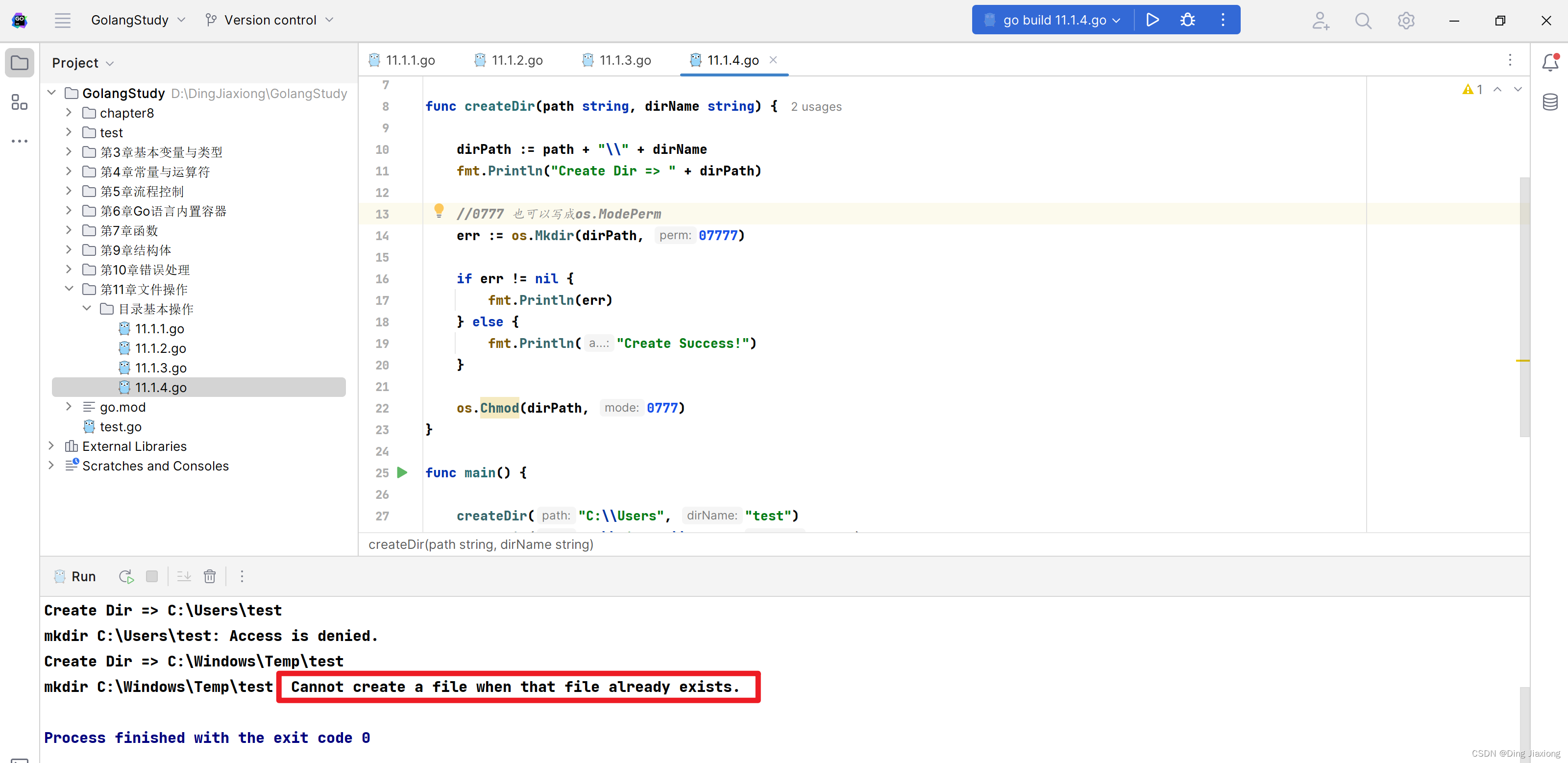Click the intention lightbulb on line 13
The height and width of the screenshot is (763, 1568).
(x=438, y=211)
